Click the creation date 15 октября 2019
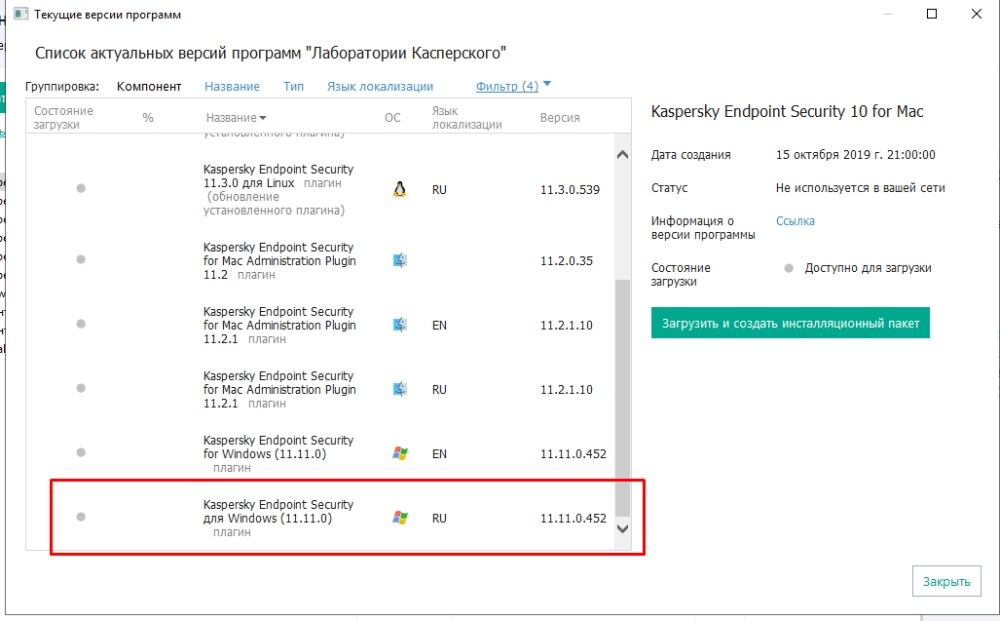 [x=855, y=155]
